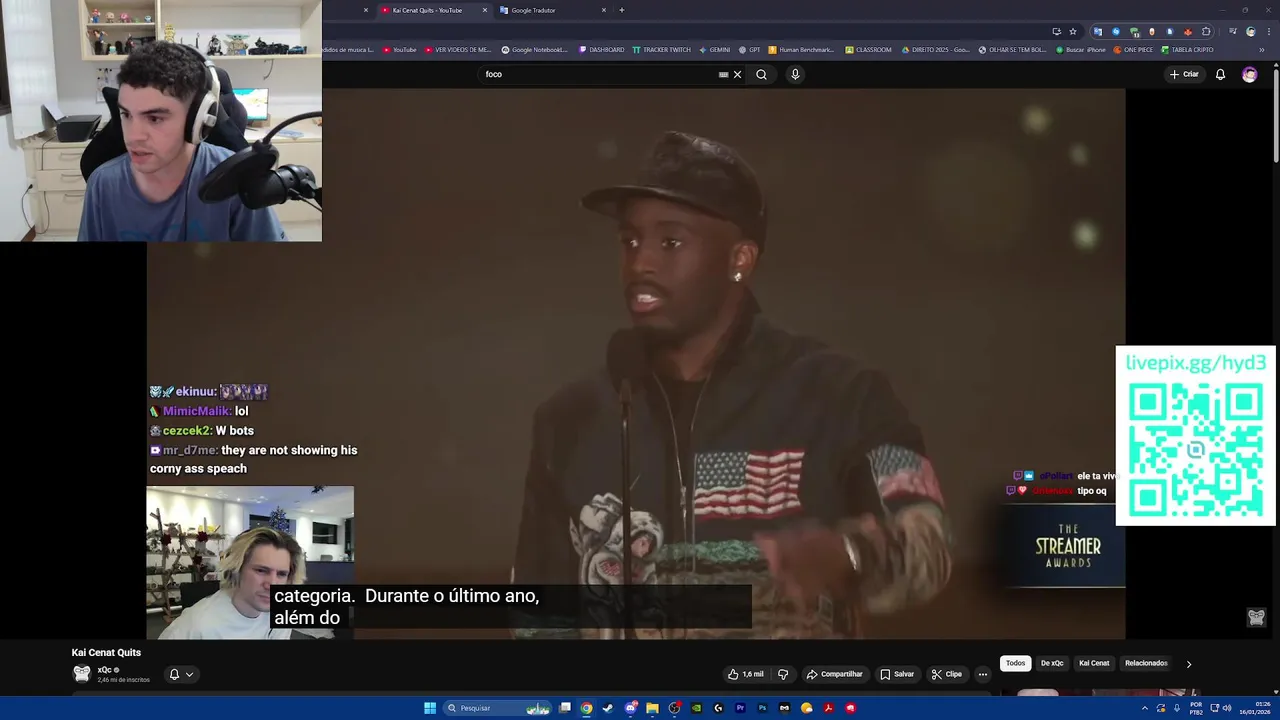The height and width of the screenshot is (720, 1280).
Task: Expand hidden bookmarks with double chevron
Action: 1261,49
